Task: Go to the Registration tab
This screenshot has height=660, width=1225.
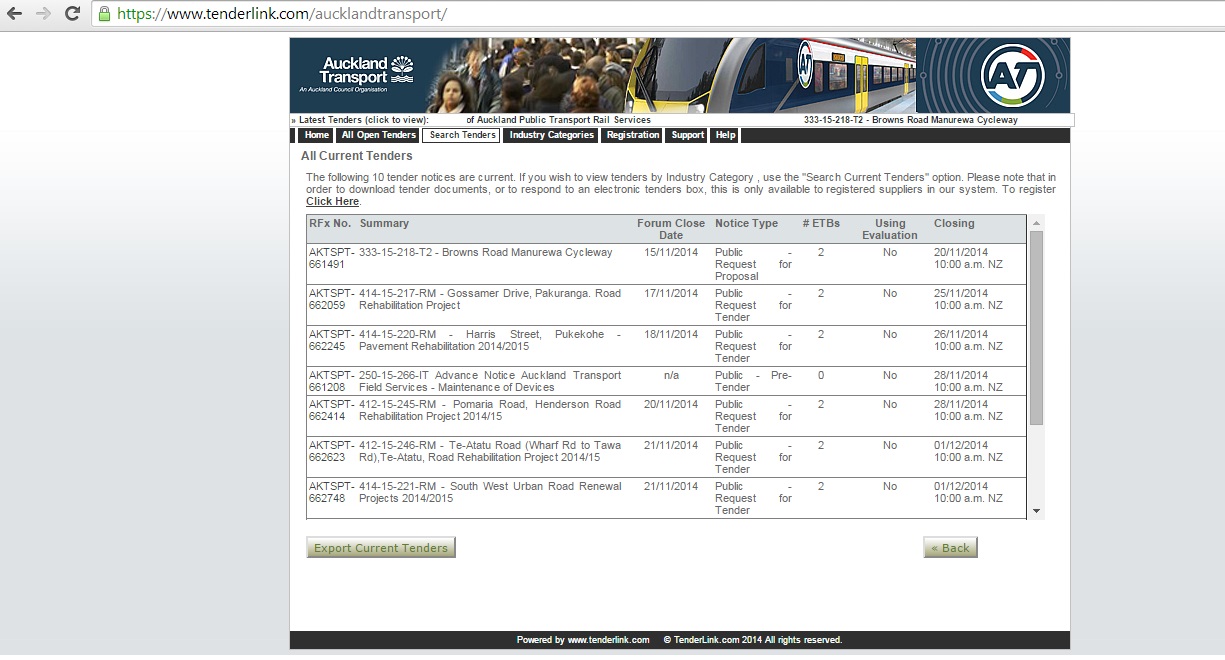Action: tap(632, 135)
